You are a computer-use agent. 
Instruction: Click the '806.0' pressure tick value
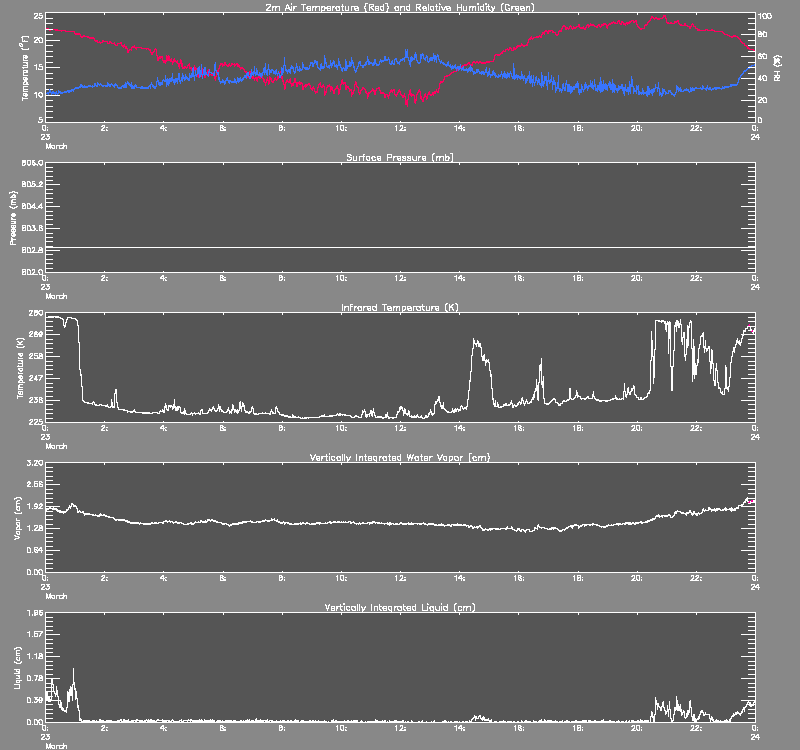(32, 163)
